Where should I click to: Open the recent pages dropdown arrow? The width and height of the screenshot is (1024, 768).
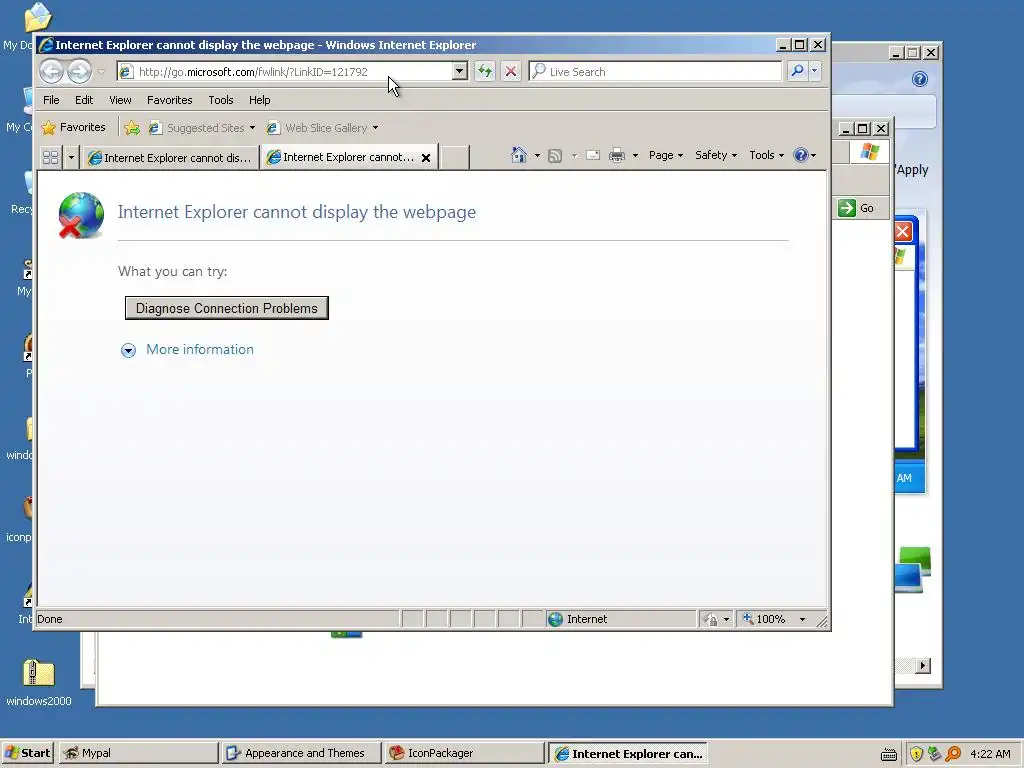click(x=101, y=72)
